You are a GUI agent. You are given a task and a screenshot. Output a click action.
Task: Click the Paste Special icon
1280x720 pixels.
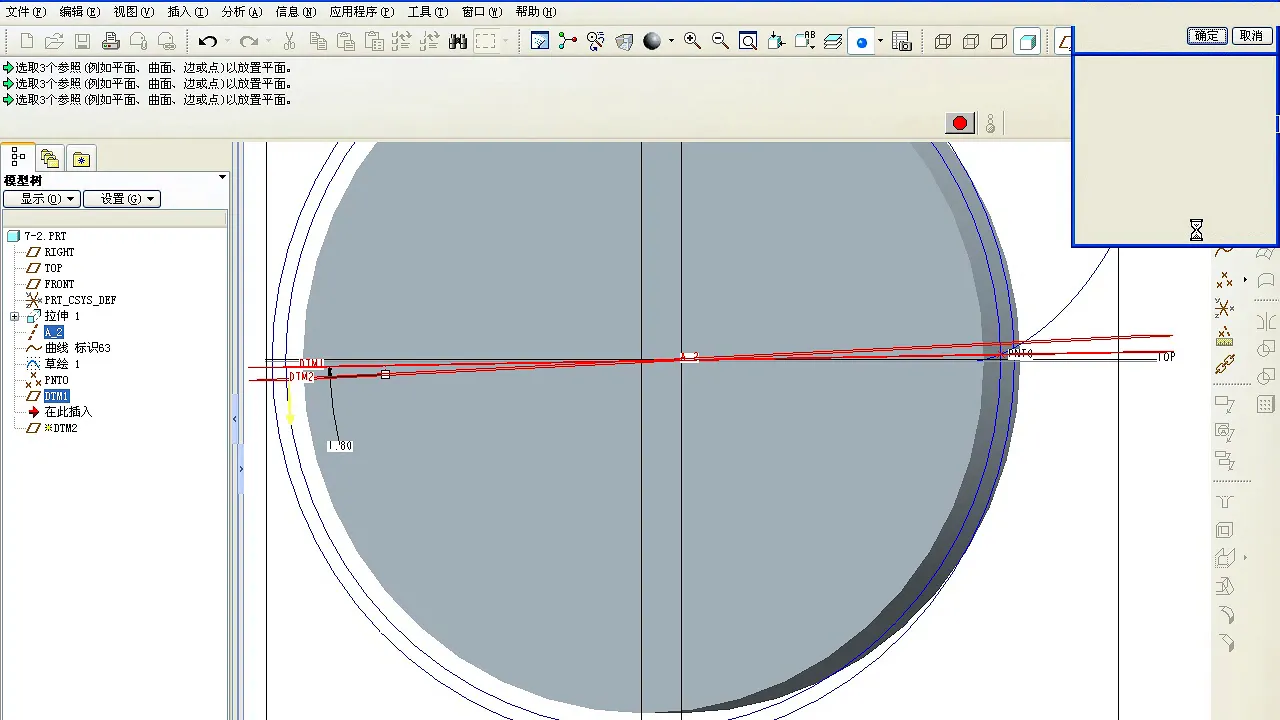(x=374, y=41)
